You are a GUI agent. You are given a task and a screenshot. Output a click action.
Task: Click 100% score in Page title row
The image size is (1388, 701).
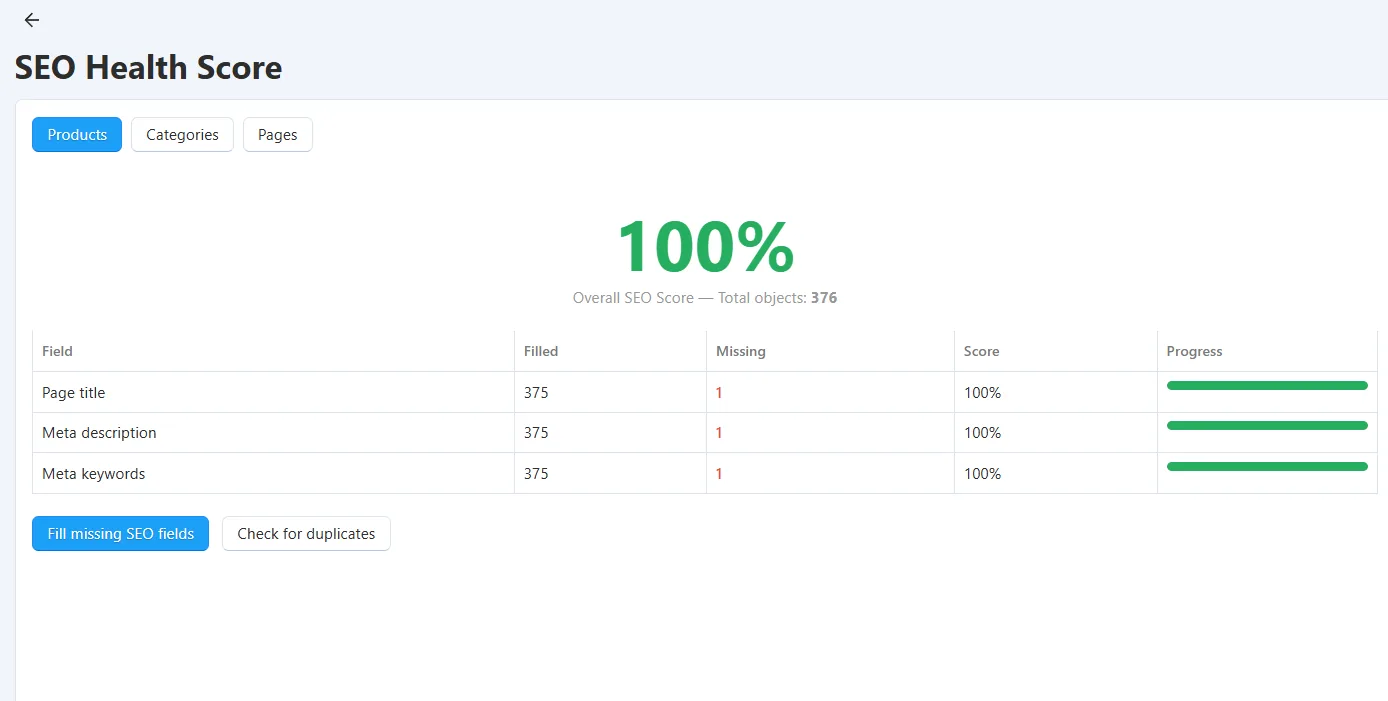click(x=982, y=393)
